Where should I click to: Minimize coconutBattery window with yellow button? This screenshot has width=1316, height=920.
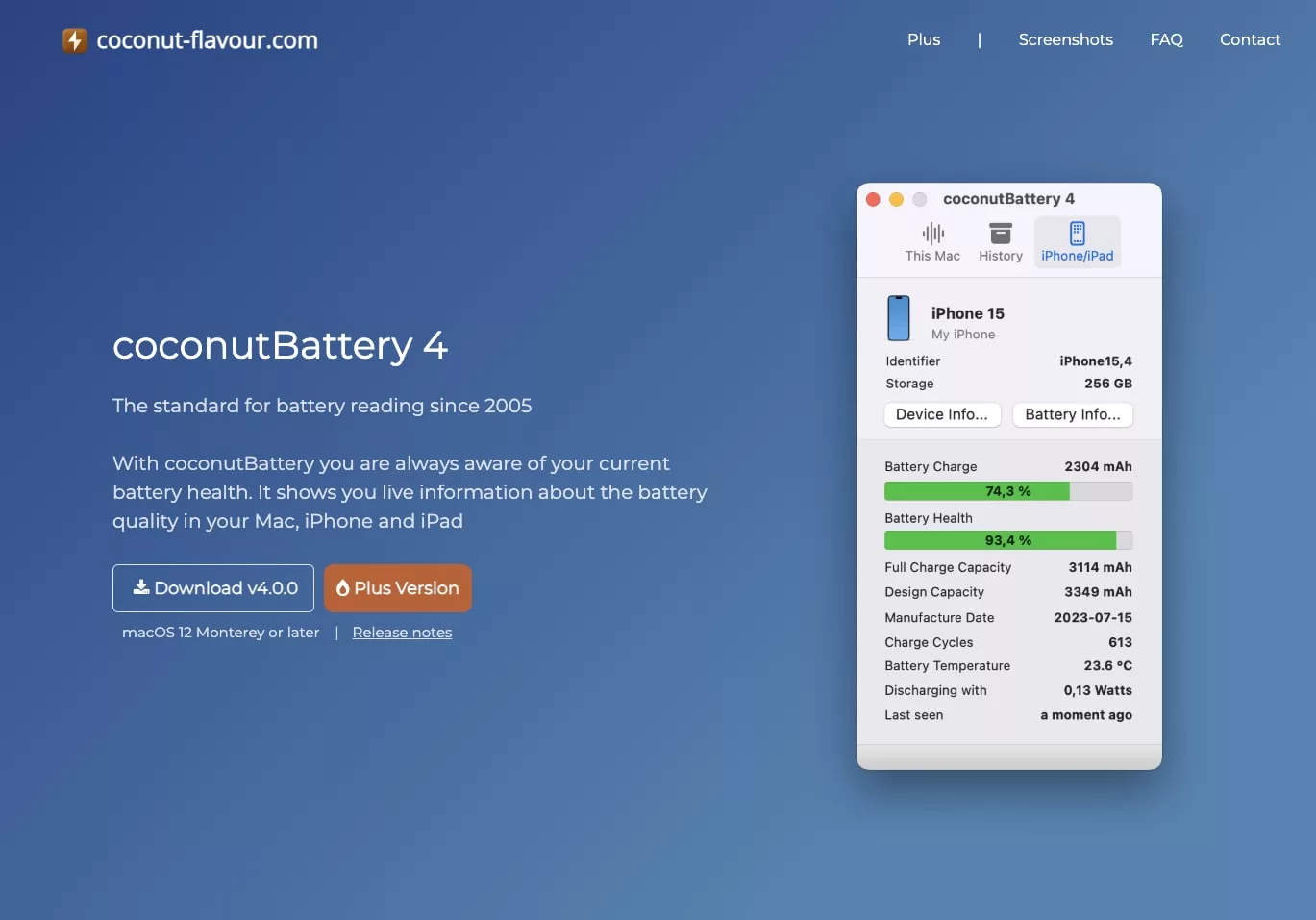[896, 199]
